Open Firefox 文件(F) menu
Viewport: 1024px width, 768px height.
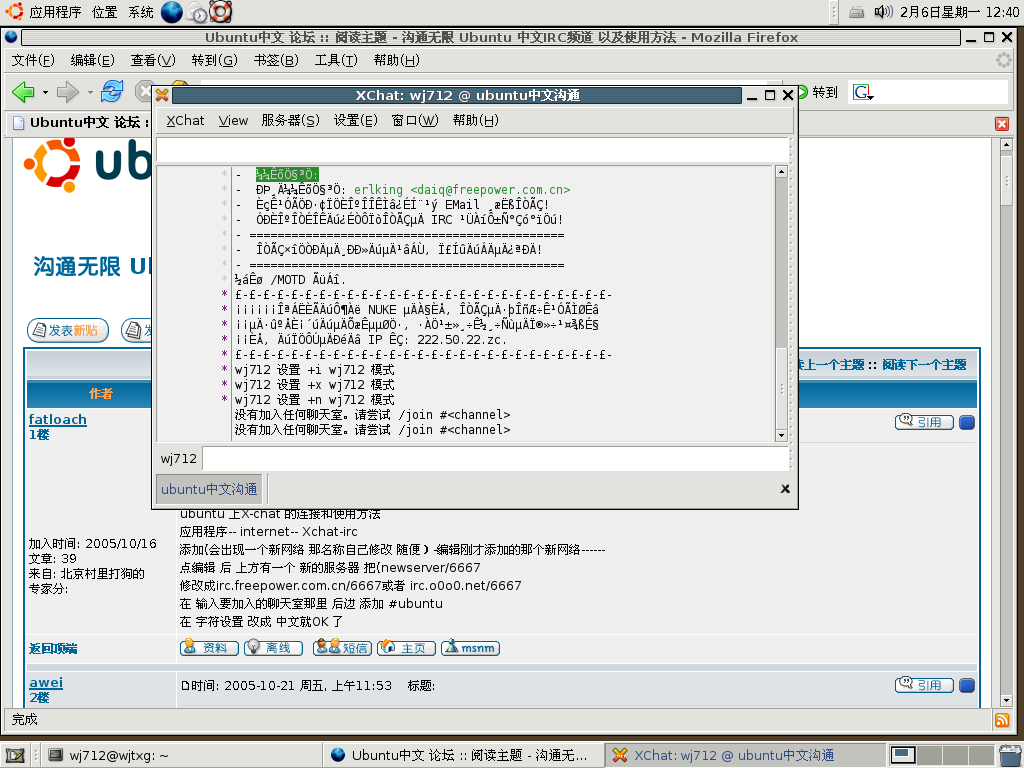[33, 60]
